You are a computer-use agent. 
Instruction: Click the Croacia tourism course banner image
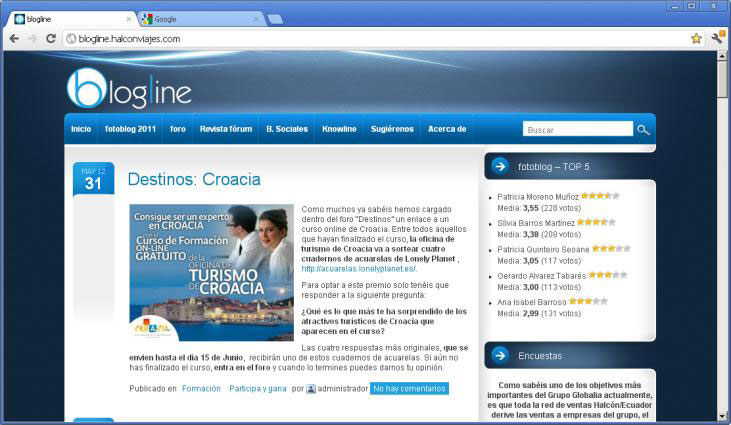click(212, 273)
